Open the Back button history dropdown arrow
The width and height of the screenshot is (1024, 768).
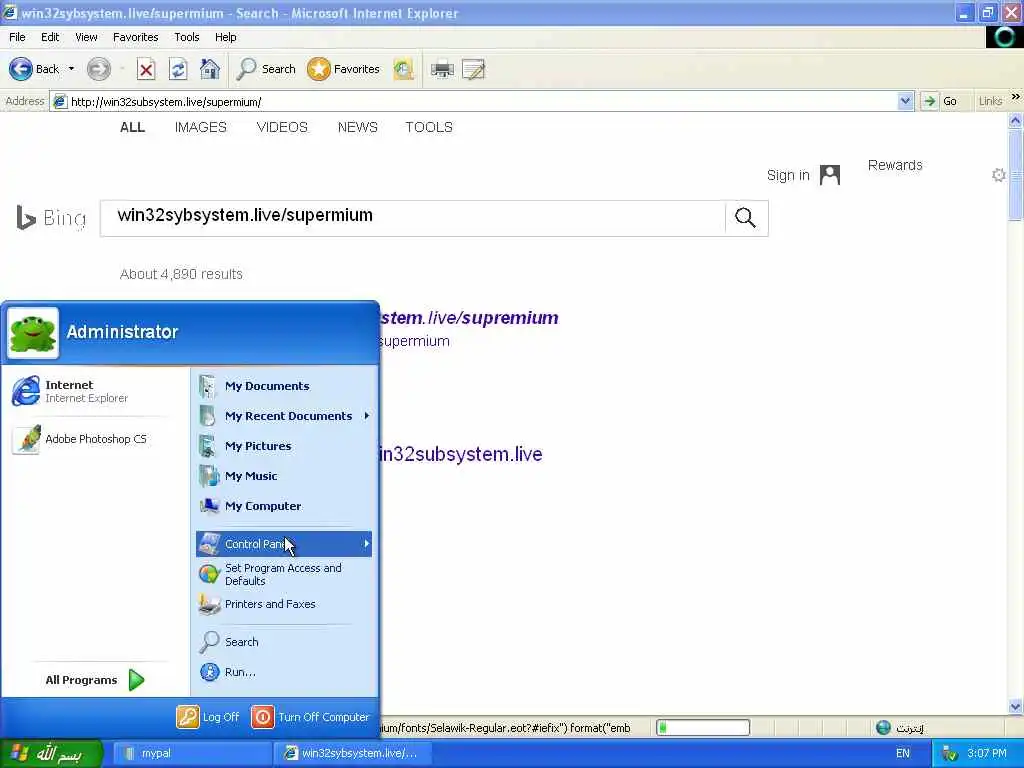click(x=71, y=69)
